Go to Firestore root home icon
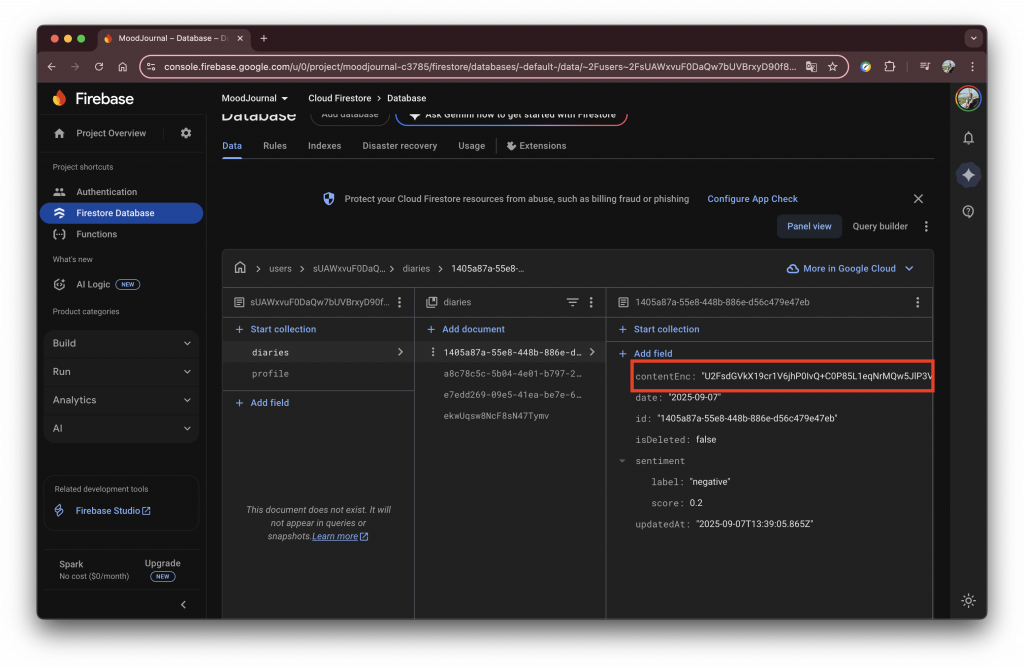1024x668 pixels. pos(240,268)
